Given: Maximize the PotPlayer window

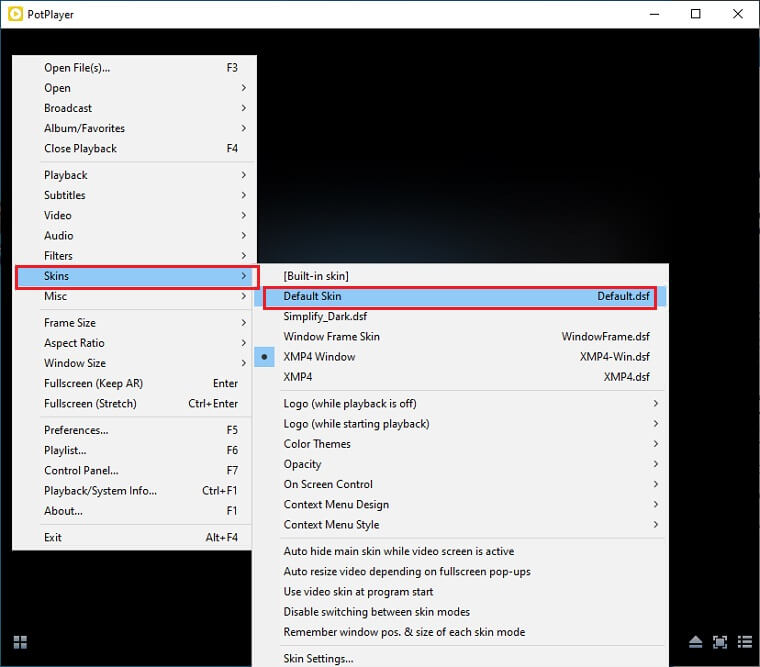Looking at the screenshot, I should [x=696, y=14].
